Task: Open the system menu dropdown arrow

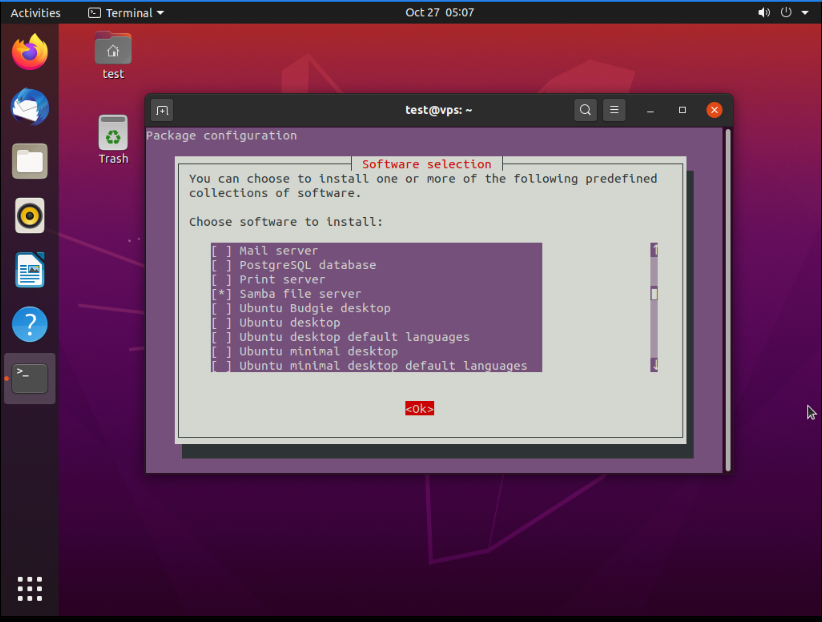Action: 805,13
